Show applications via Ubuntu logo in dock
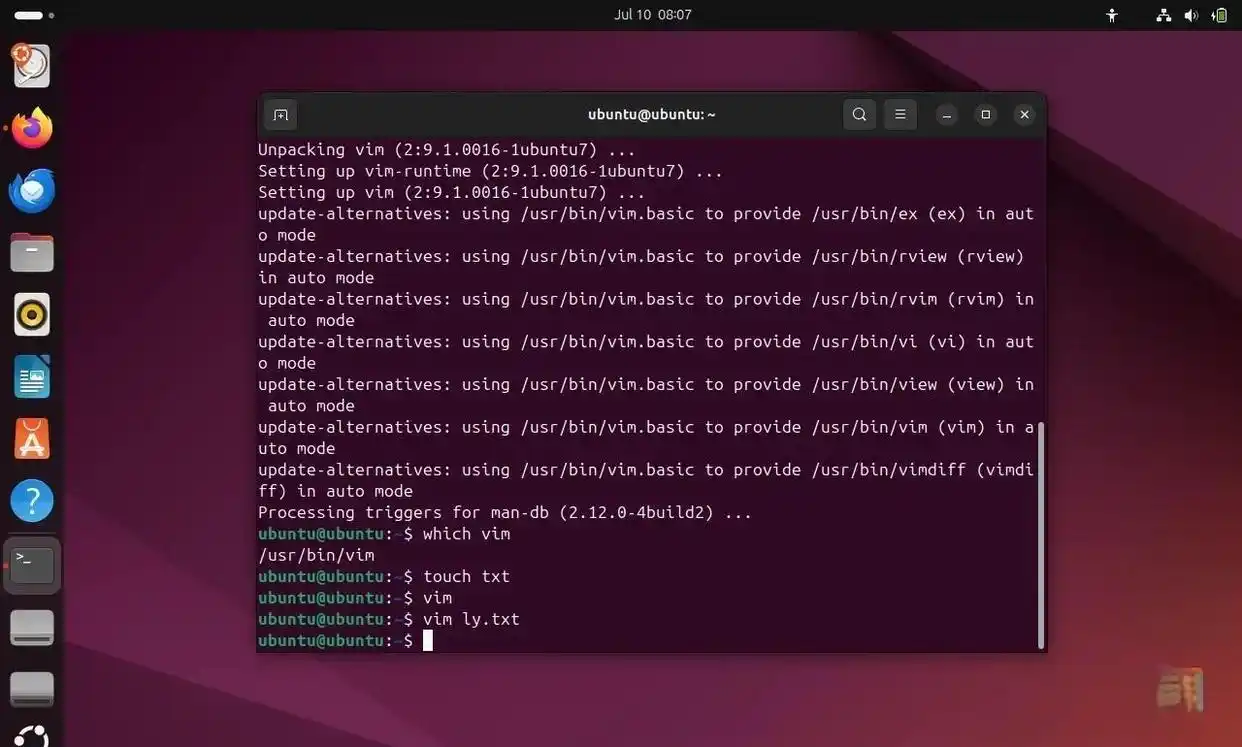Image resolution: width=1242 pixels, height=747 pixels. (x=32, y=737)
